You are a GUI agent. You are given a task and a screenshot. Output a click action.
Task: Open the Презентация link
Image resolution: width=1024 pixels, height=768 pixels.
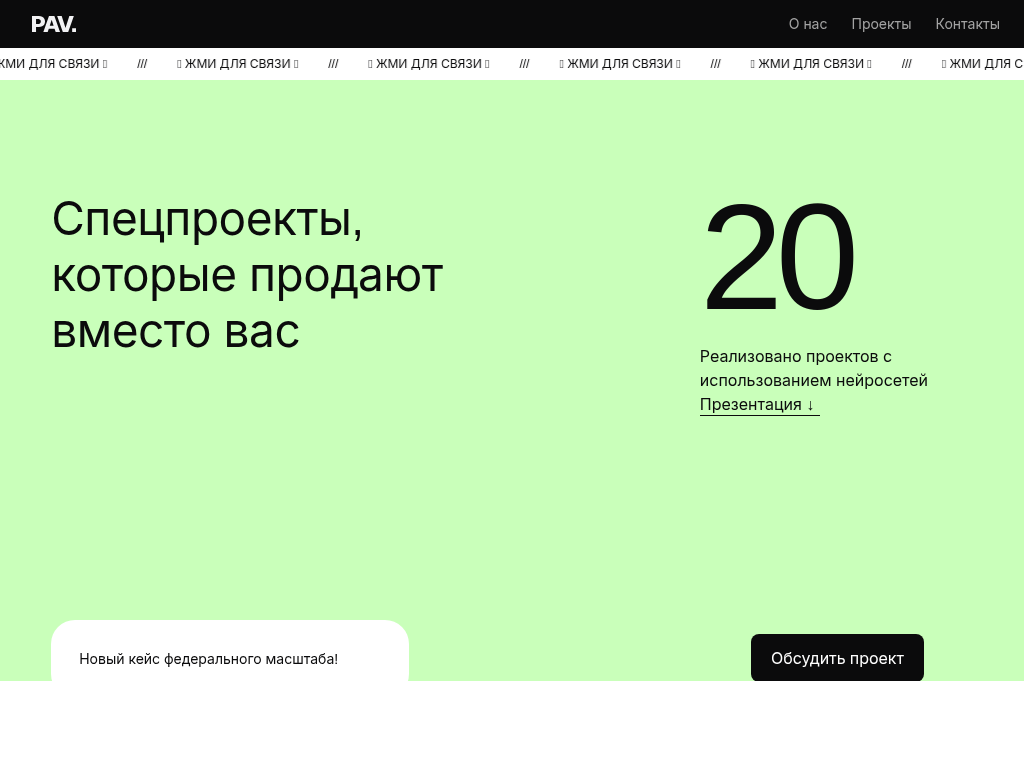(x=751, y=404)
